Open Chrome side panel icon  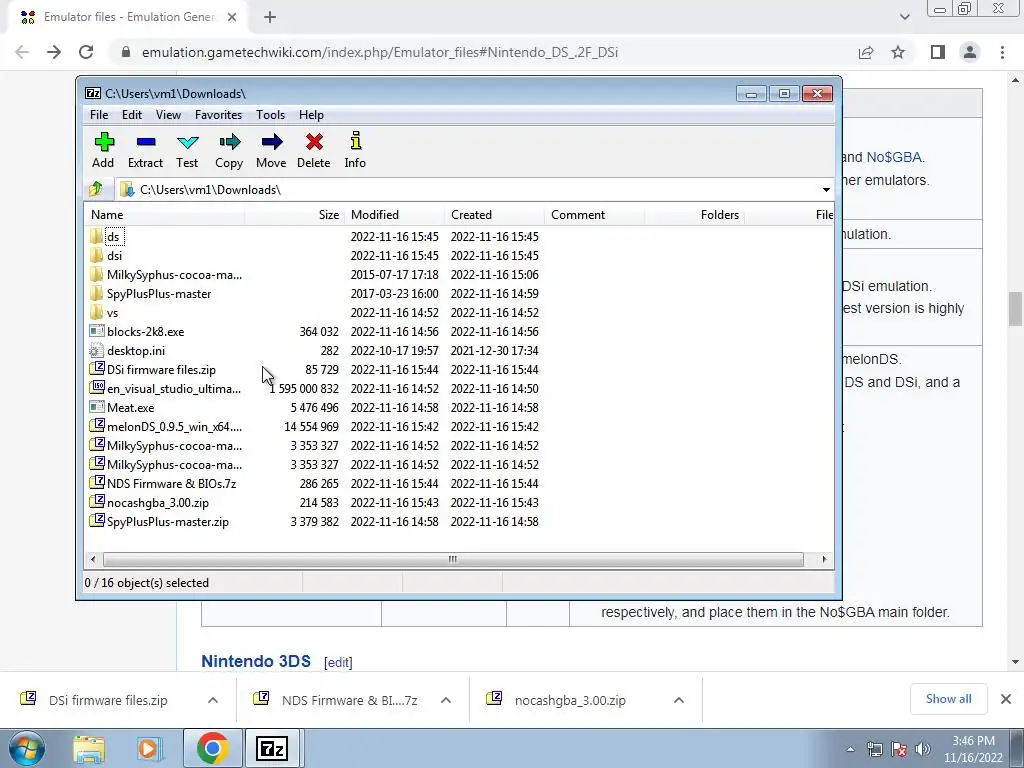pyautogui.click(x=938, y=52)
